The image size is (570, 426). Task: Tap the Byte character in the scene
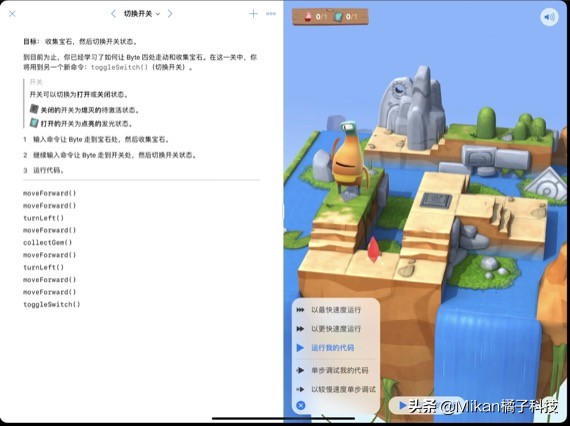[x=349, y=160]
